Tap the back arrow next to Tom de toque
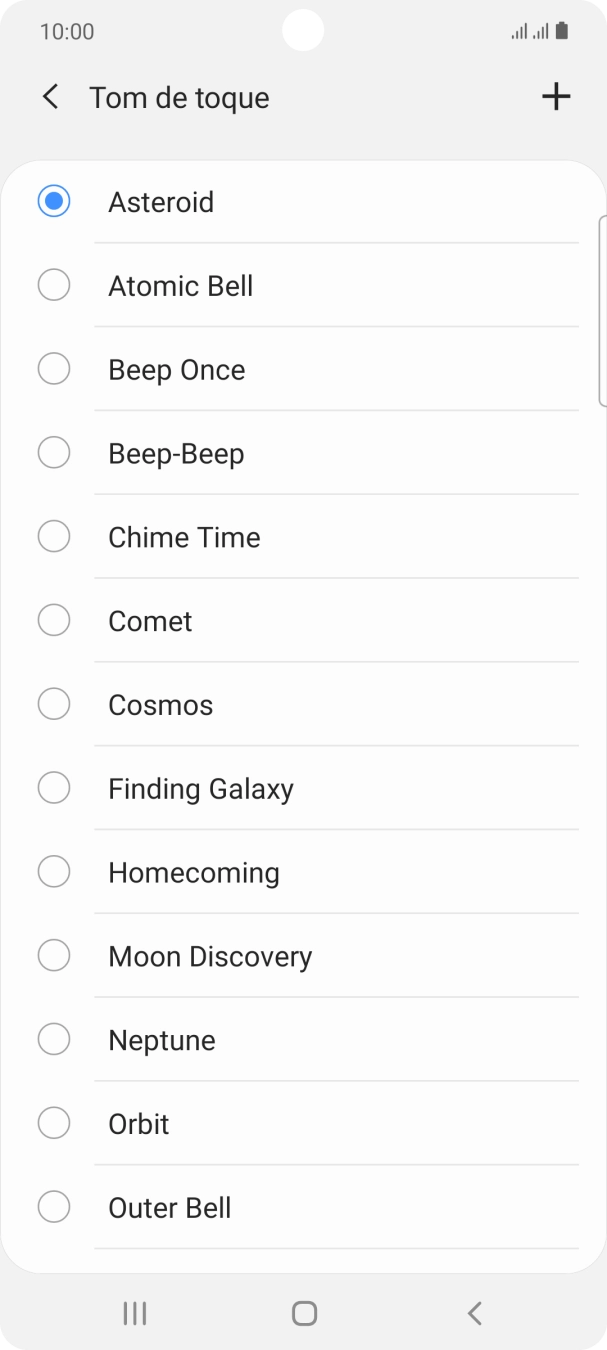 pyautogui.click(x=49, y=96)
